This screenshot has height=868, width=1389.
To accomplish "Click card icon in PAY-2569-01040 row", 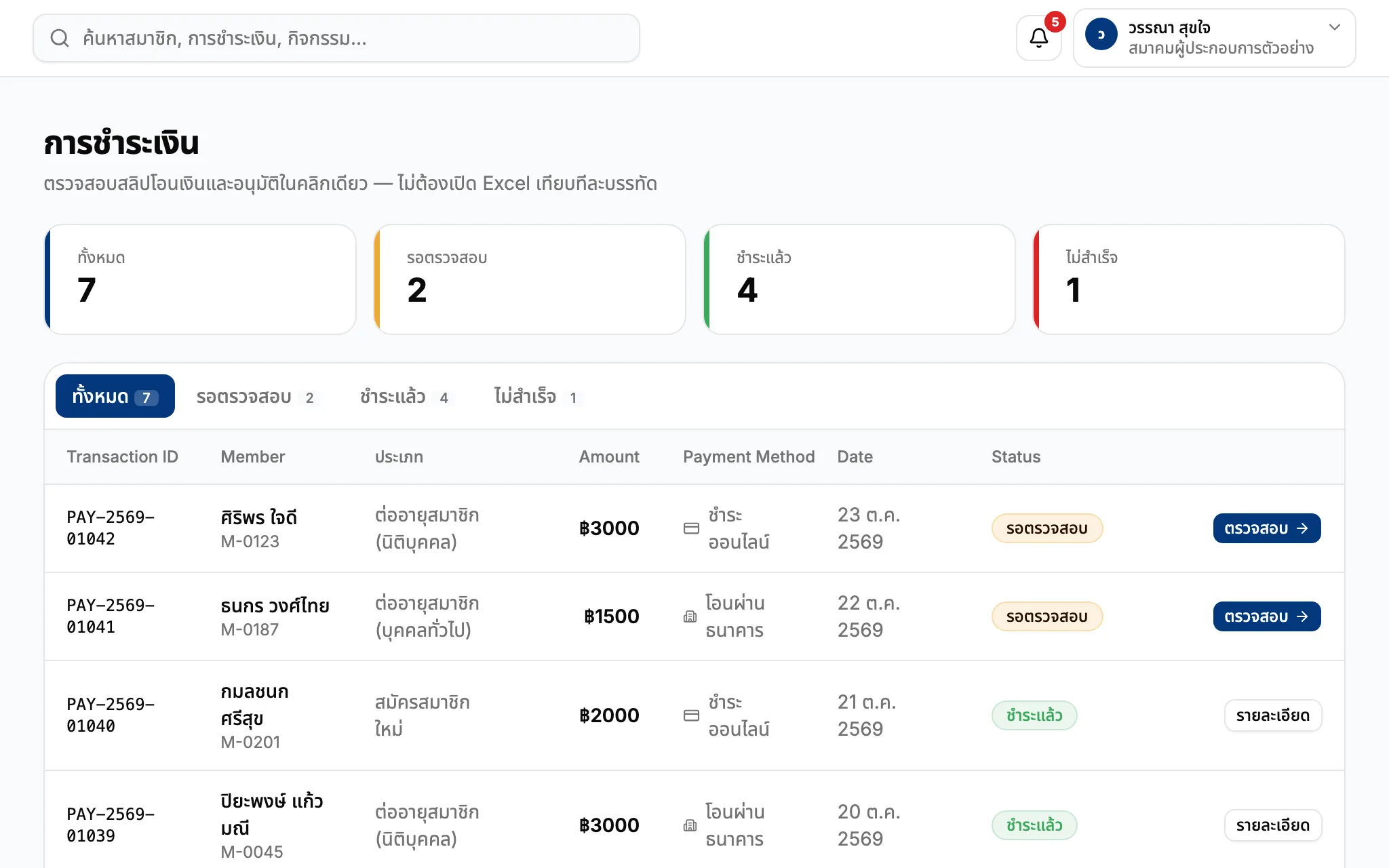I will pyautogui.click(x=691, y=715).
